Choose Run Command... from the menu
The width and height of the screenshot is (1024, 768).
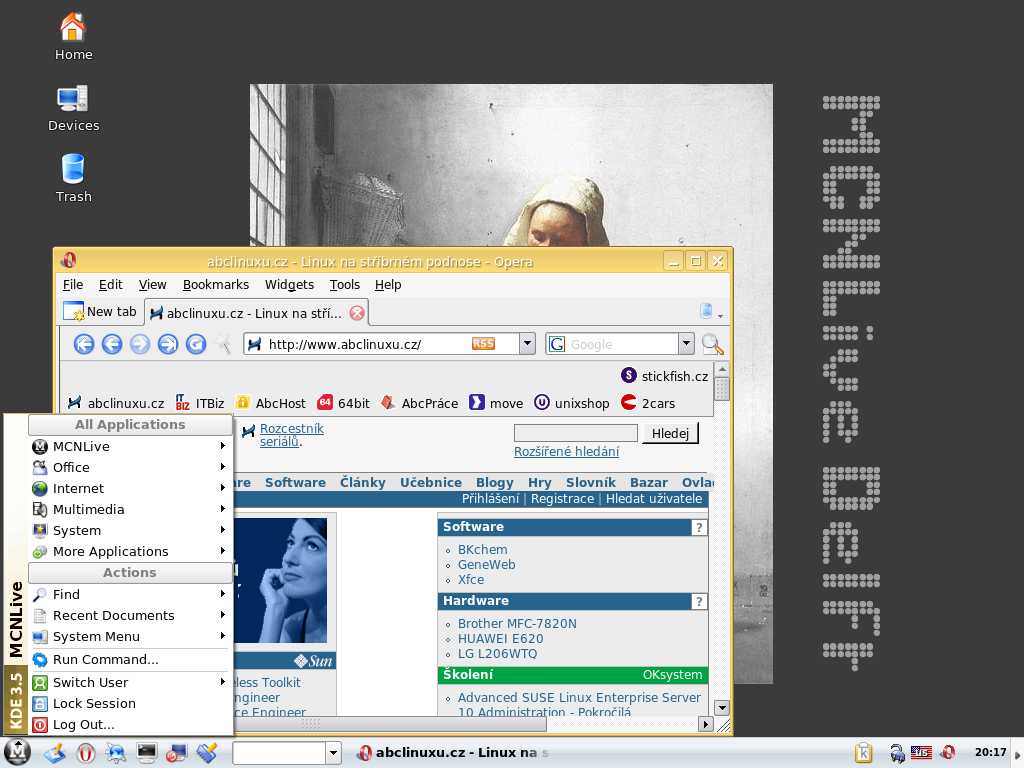click(x=131, y=660)
